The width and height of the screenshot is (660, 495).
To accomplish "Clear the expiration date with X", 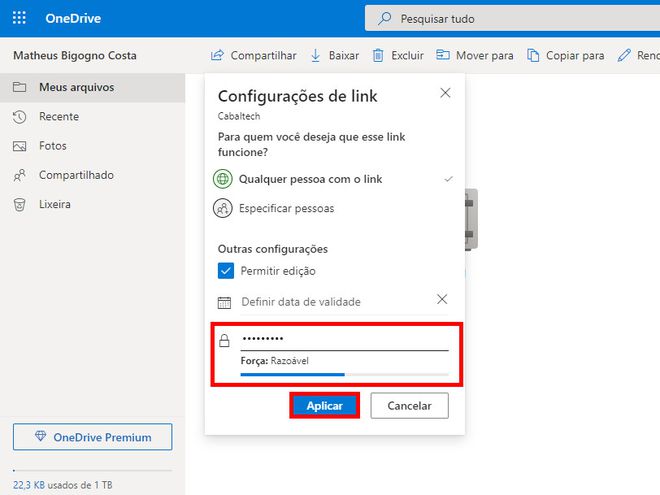I will click(x=442, y=299).
